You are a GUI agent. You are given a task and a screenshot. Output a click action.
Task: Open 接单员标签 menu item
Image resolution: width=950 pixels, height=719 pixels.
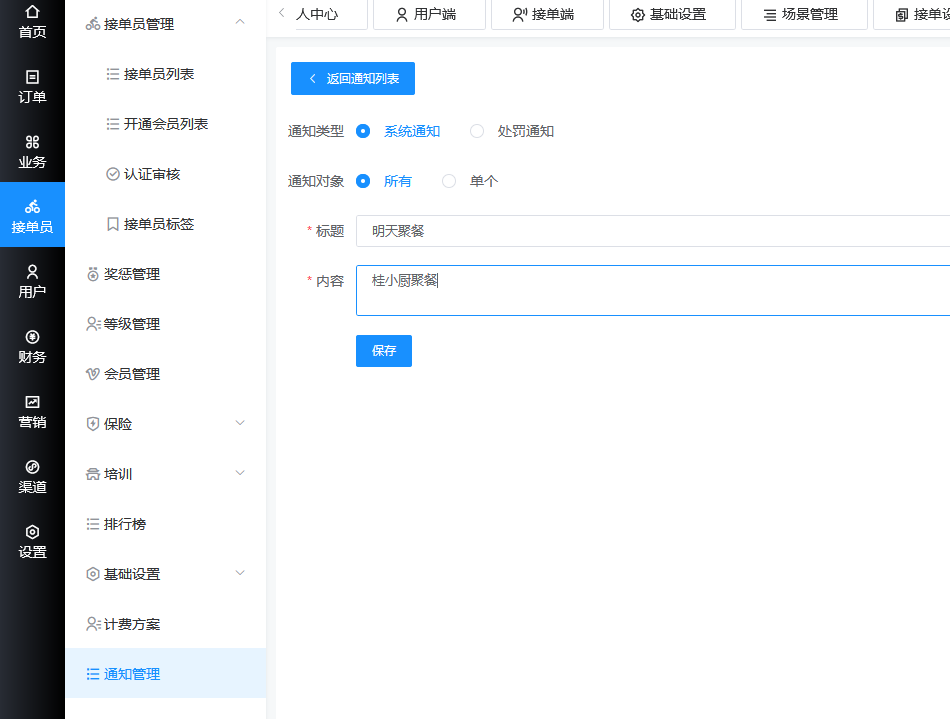tap(165, 224)
